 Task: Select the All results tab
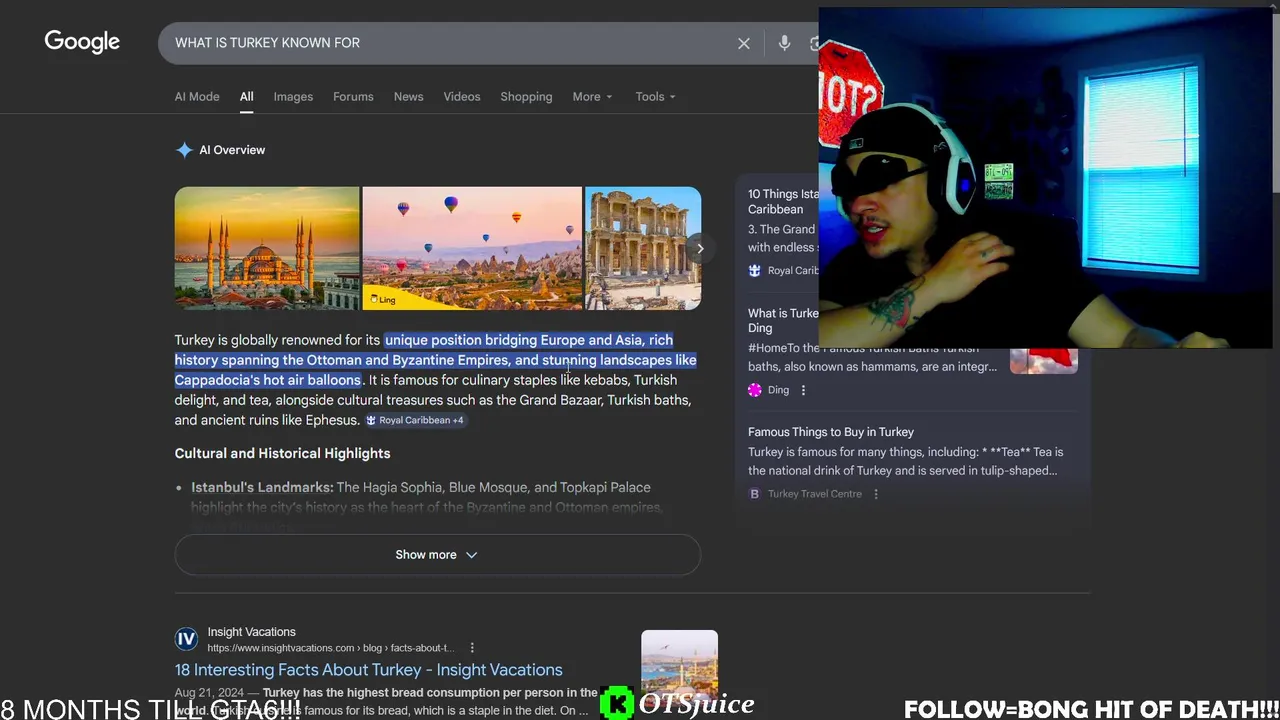pyautogui.click(x=246, y=97)
